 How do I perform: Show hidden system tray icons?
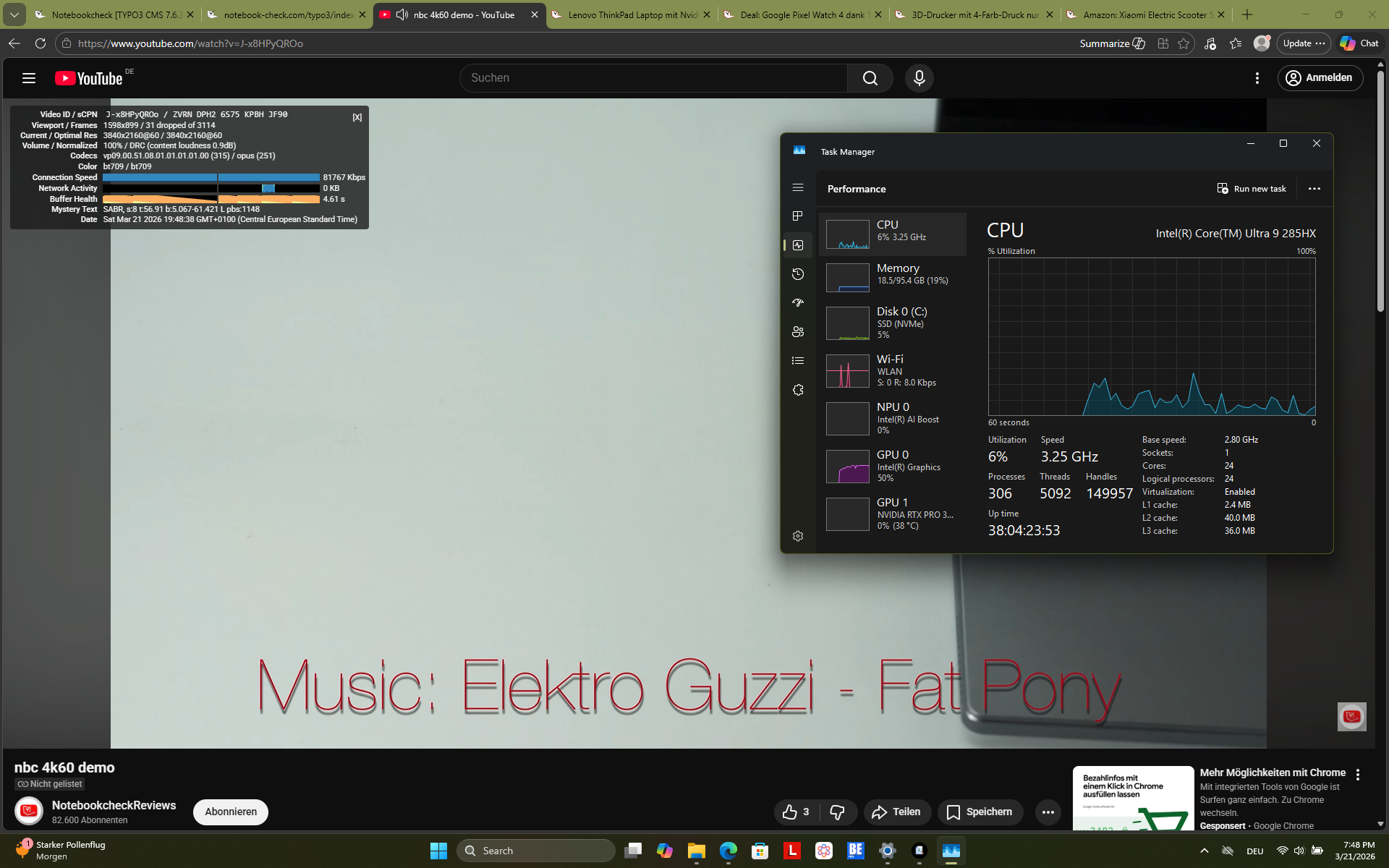point(1204,851)
